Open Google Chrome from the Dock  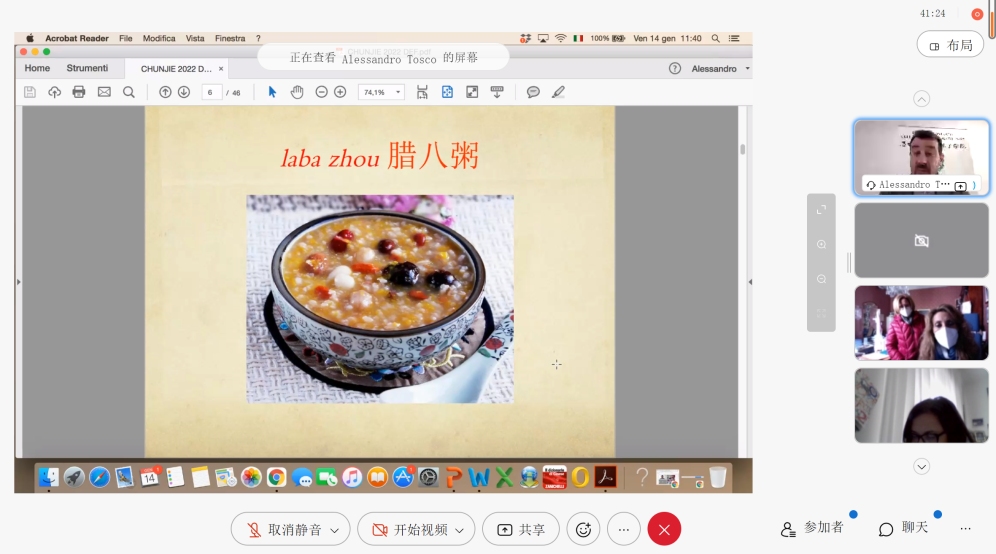276,477
